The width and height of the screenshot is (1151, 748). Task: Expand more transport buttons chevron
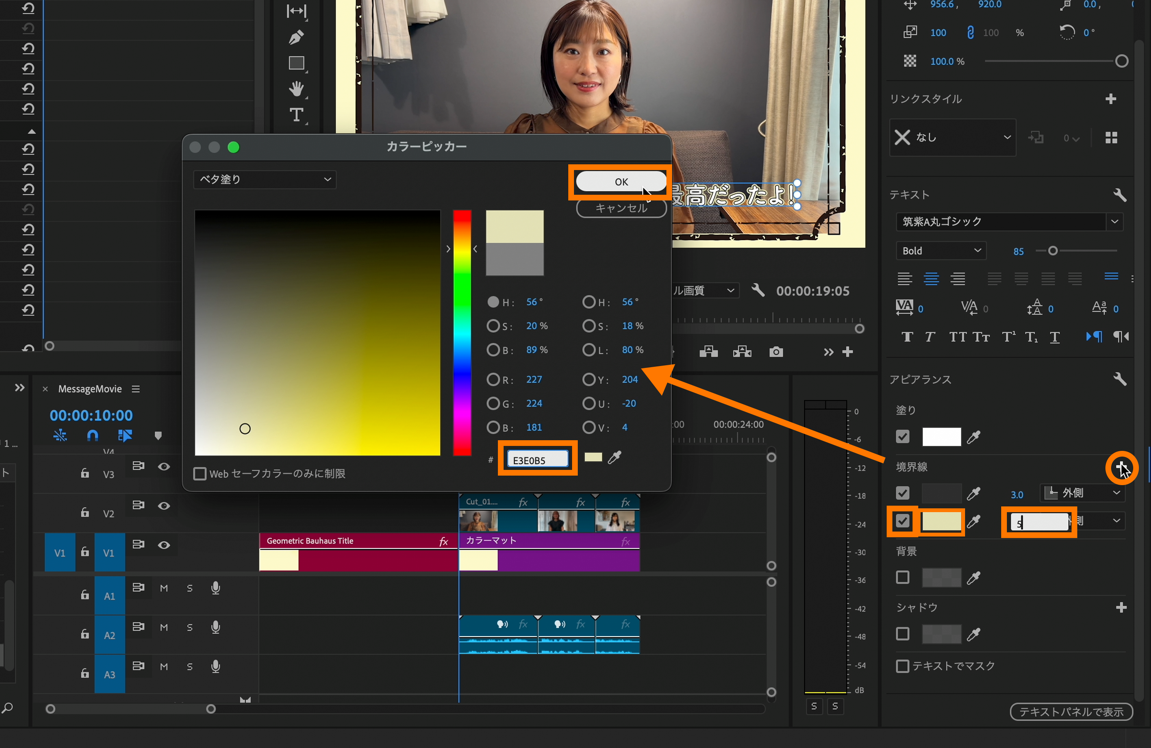click(x=829, y=352)
